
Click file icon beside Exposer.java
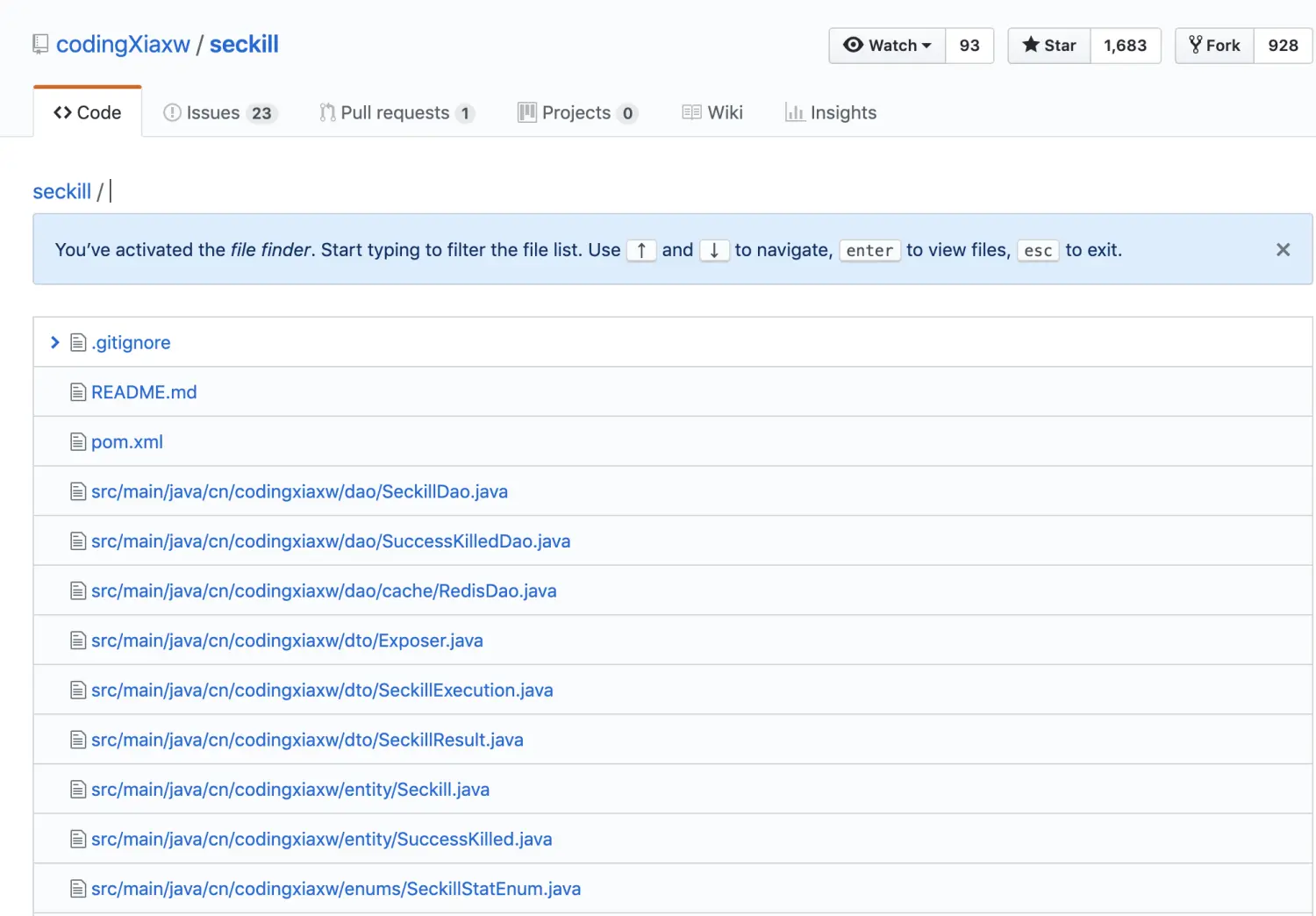(78, 640)
